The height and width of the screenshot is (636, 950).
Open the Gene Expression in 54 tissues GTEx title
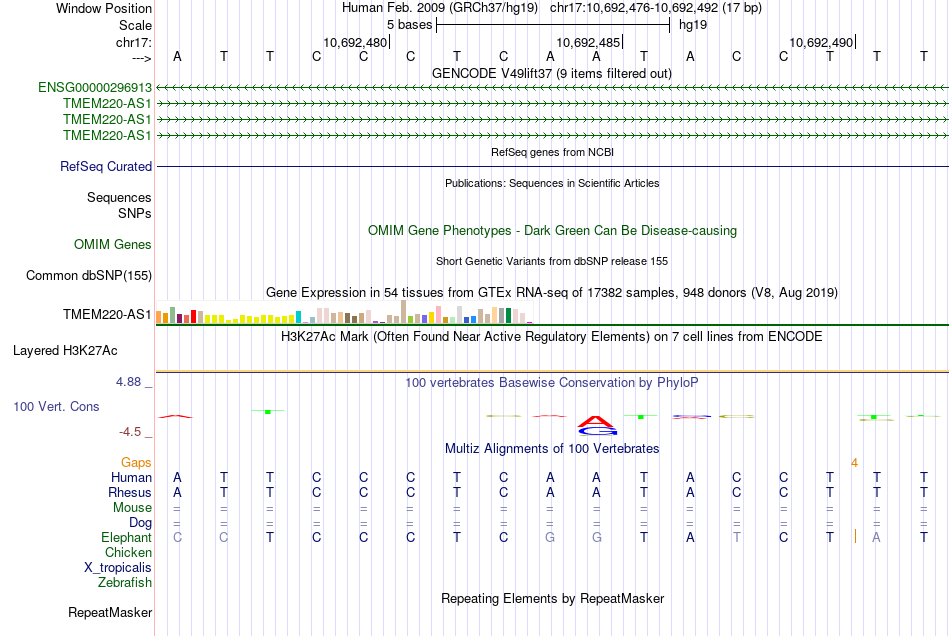click(552, 293)
